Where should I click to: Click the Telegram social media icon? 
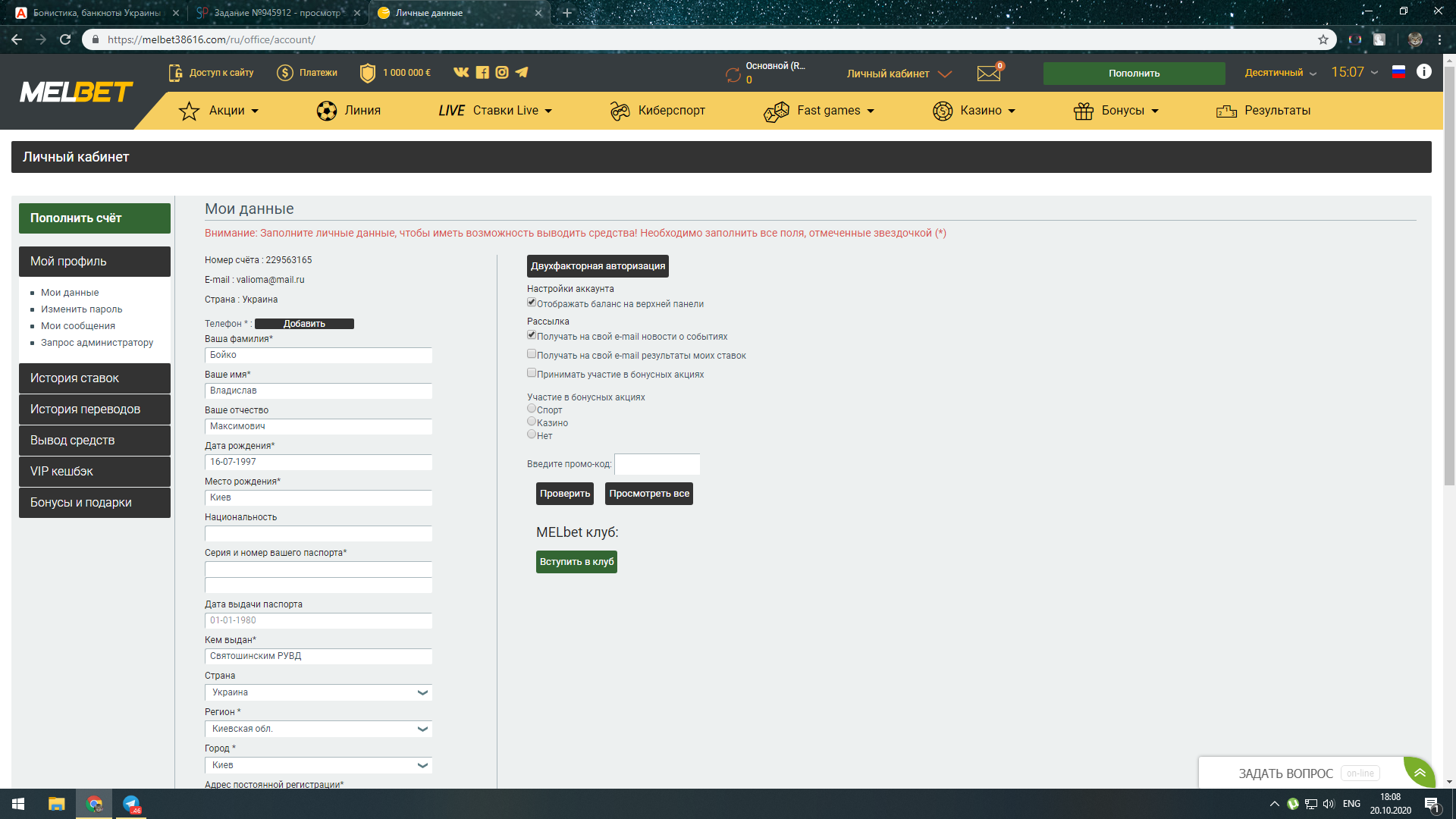[525, 72]
